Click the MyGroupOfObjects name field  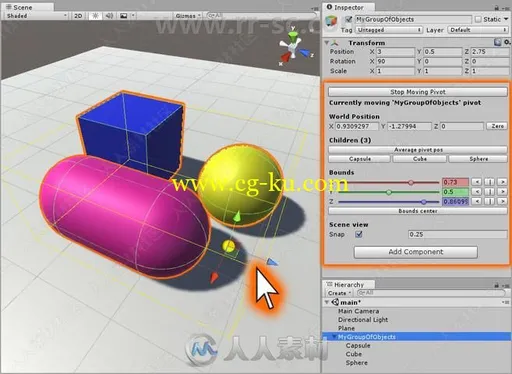click(413, 19)
